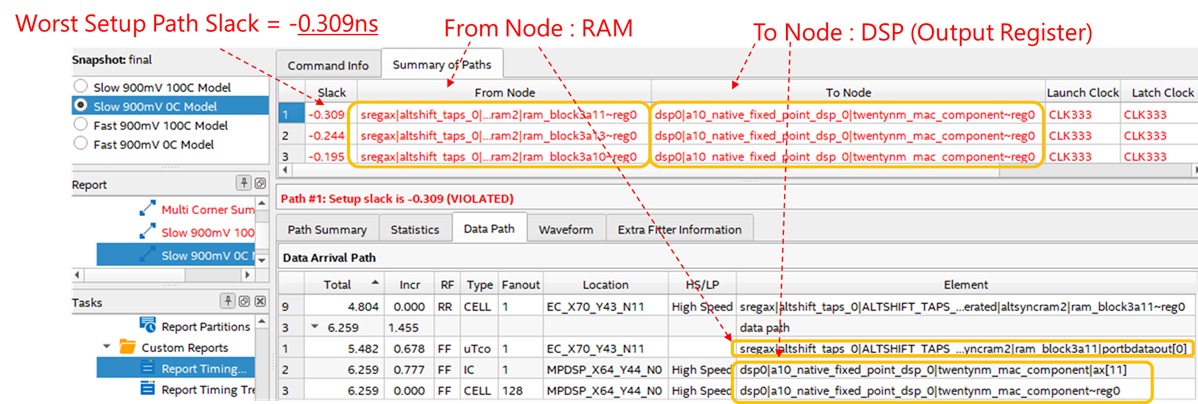The width and height of the screenshot is (1198, 404).
Task: Click the Multi Corner Summary report icon
Action: [148, 209]
